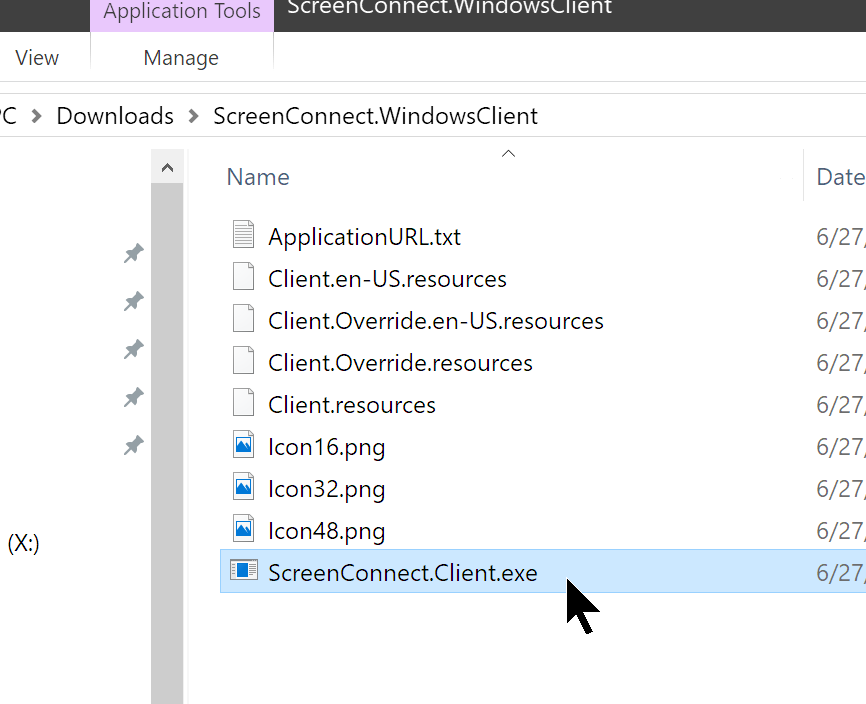Click the Client.Override.resources file icon
This screenshot has height=704, width=866.
(x=243, y=360)
